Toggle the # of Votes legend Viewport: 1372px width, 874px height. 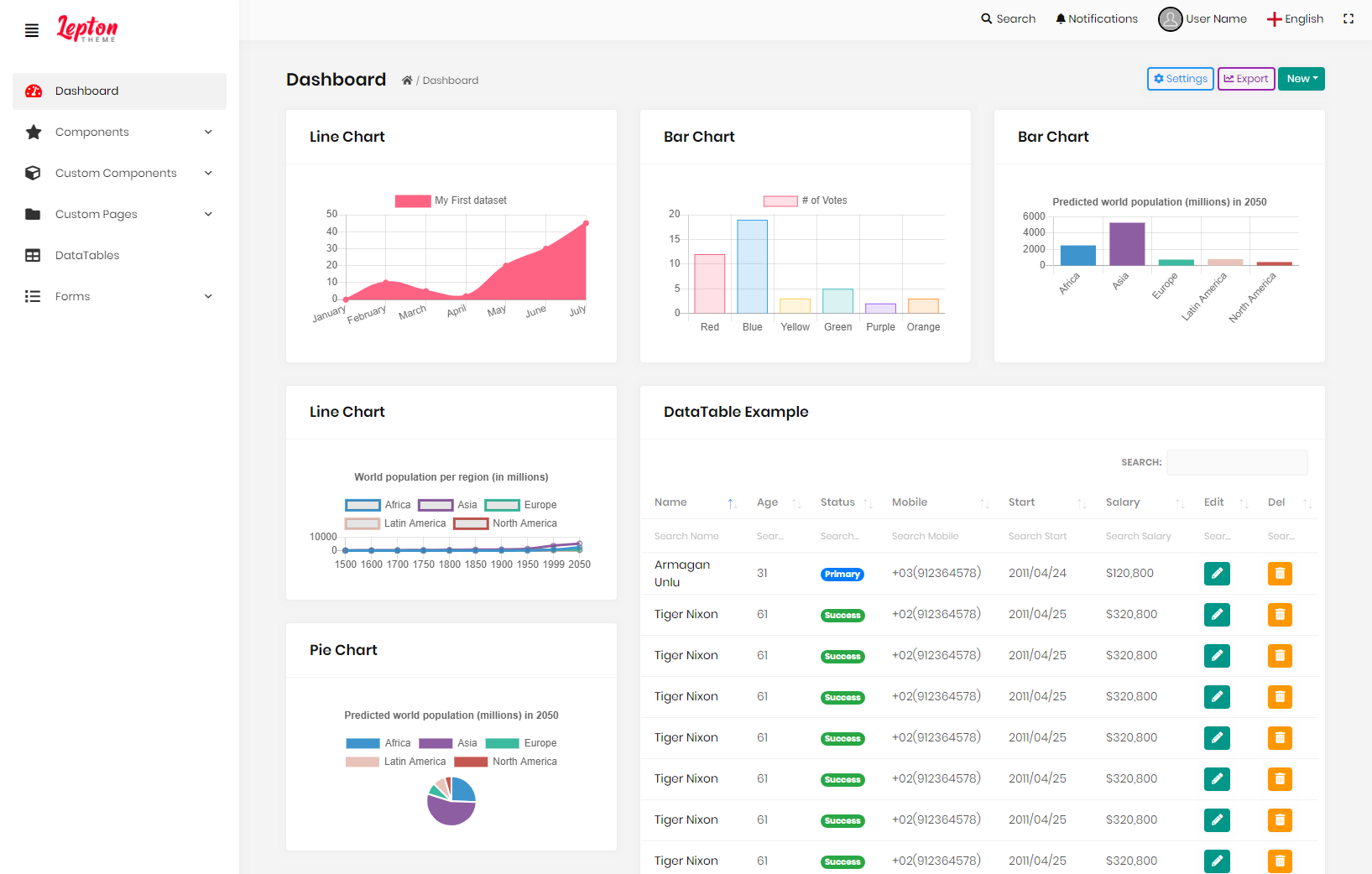[x=806, y=200]
